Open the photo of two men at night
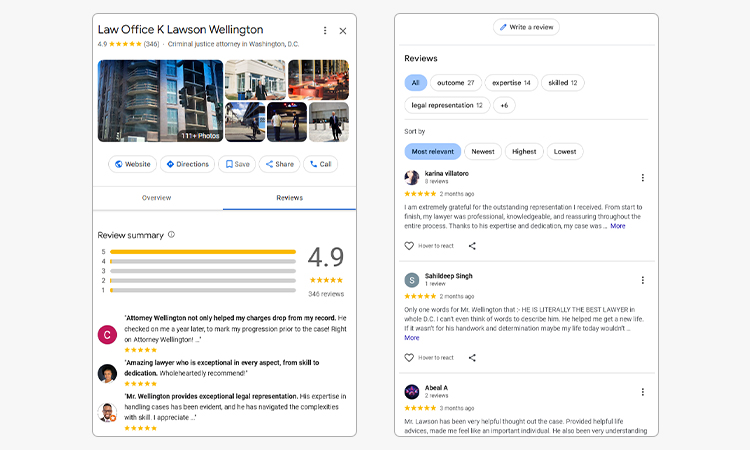The width and height of the screenshot is (750, 450). [x=287, y=122]
